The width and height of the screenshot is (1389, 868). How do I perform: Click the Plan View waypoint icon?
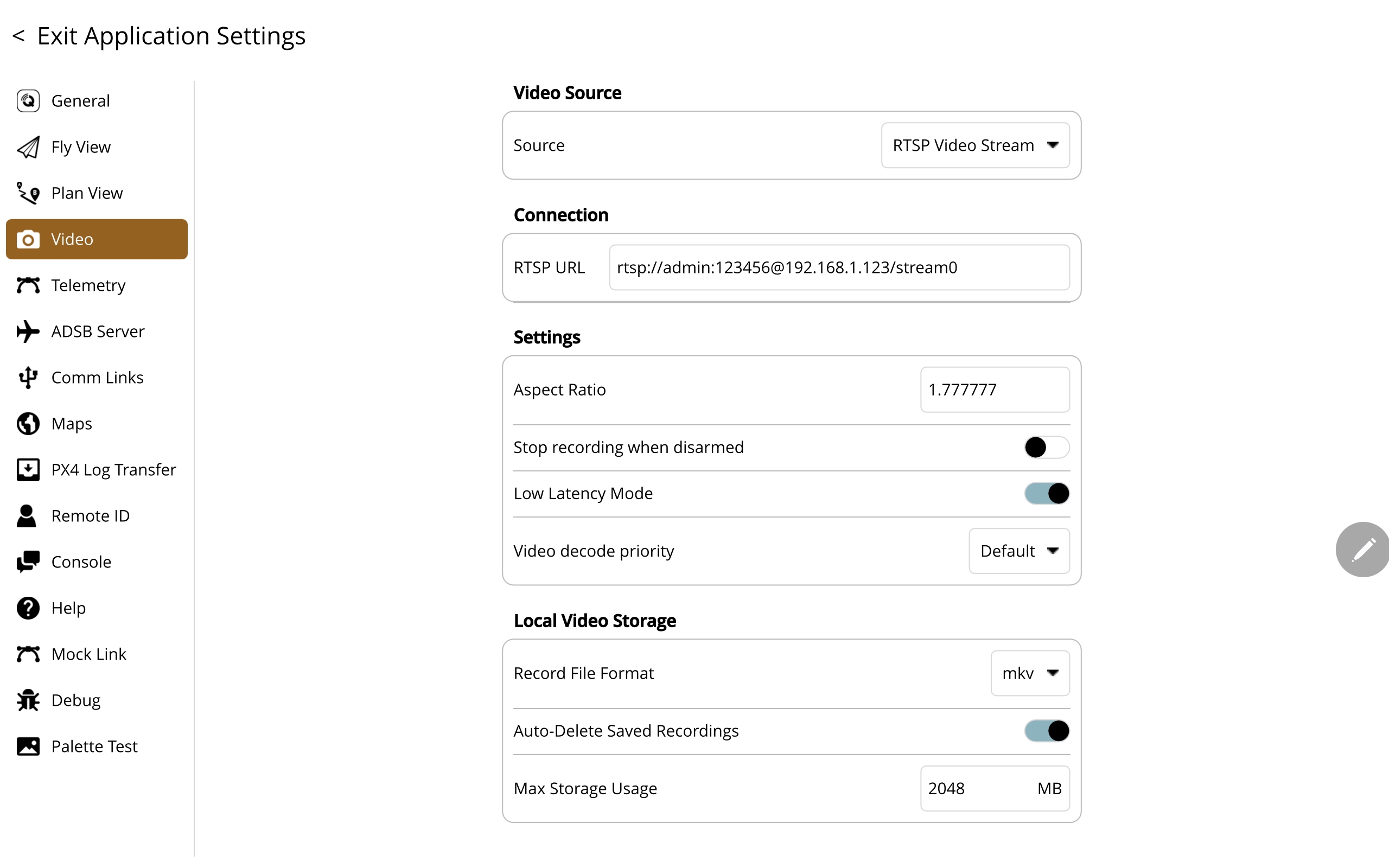(x=28, y=193)
